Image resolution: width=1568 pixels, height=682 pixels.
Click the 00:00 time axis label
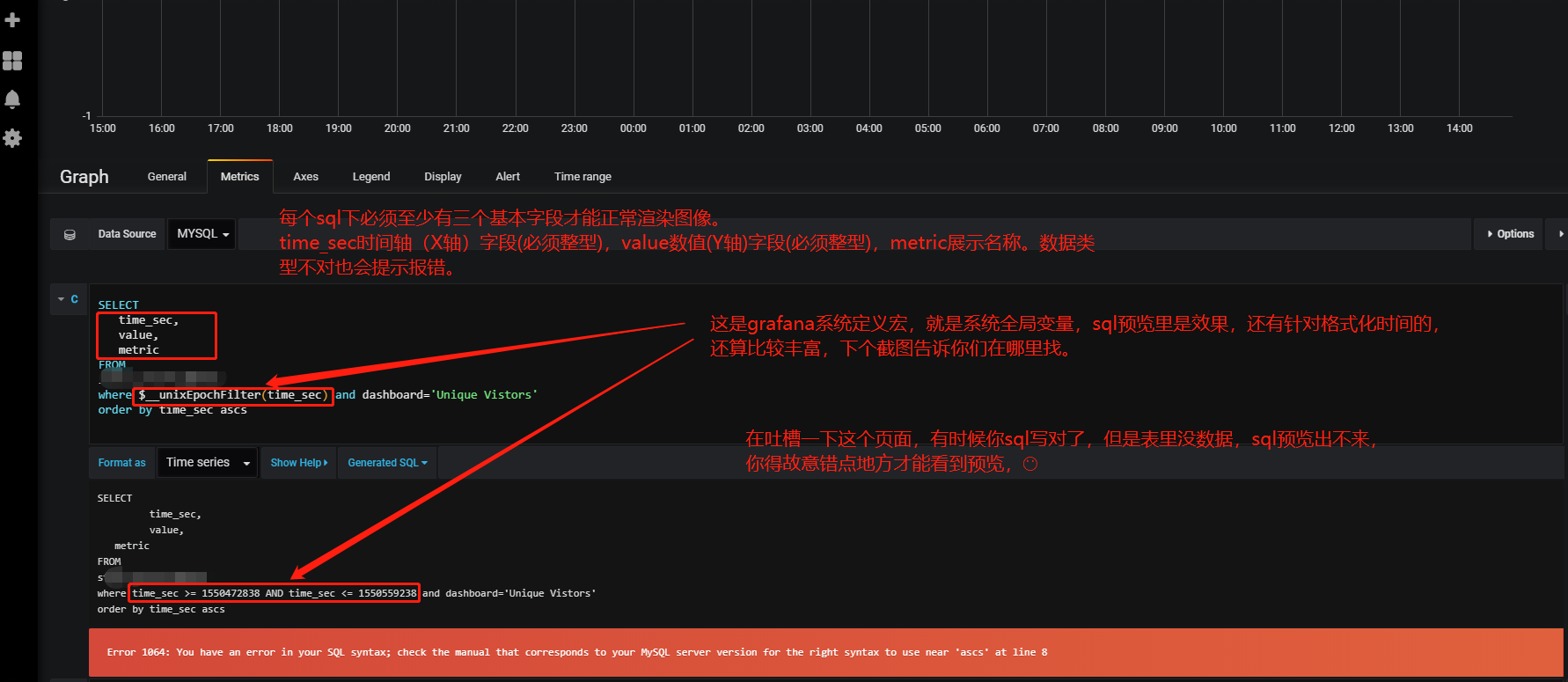click(633, 128)
